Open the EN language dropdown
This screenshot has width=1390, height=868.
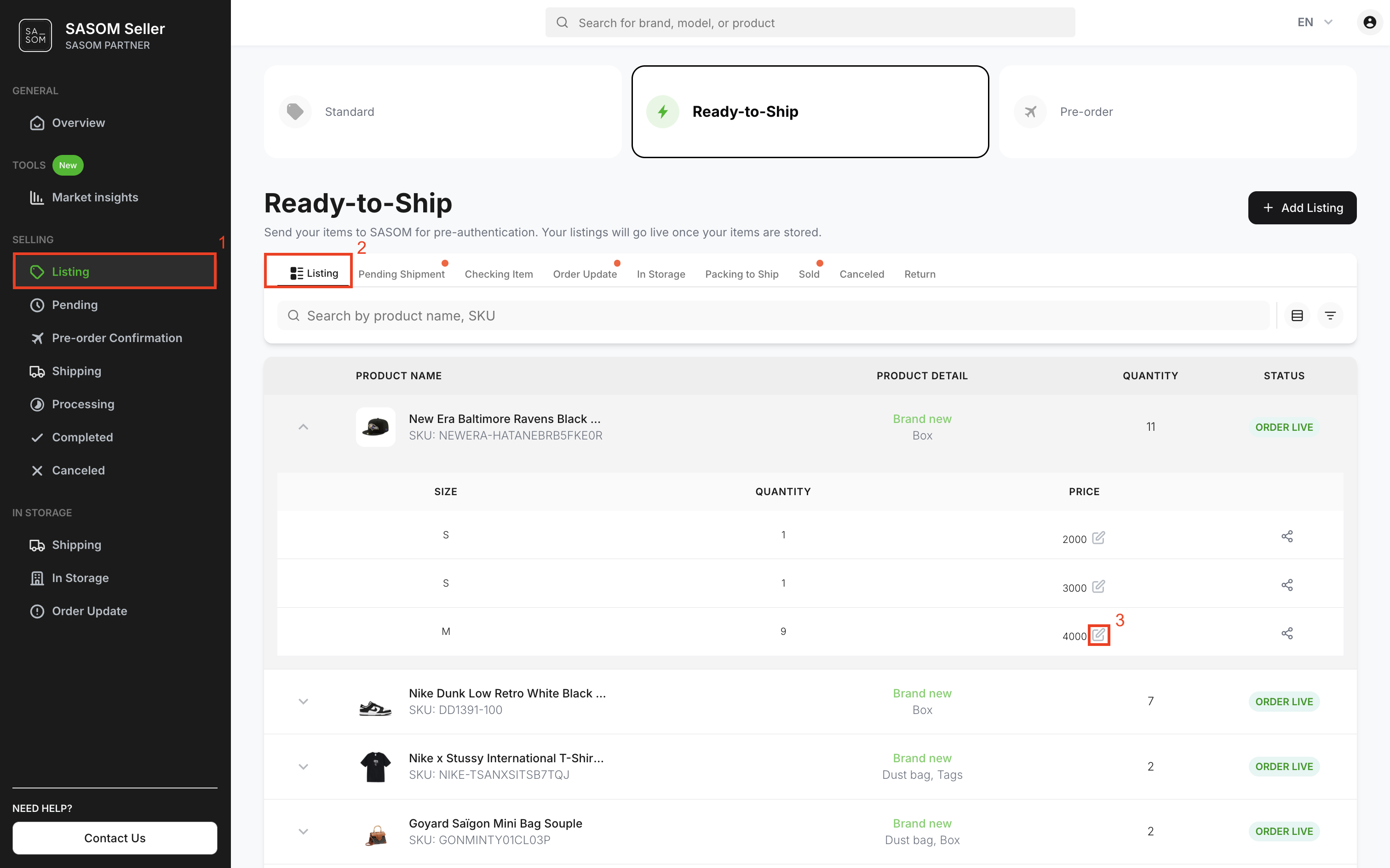click(1314, 23)
